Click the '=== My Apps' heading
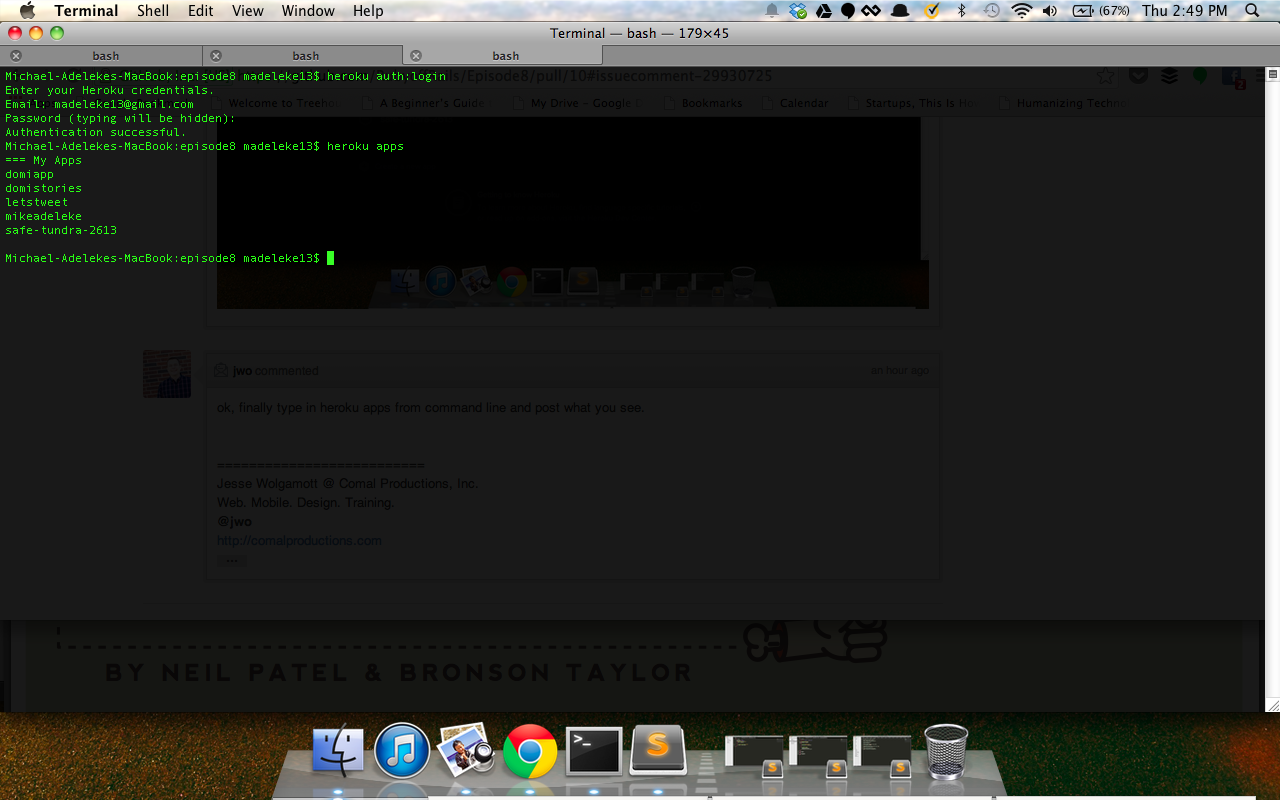The image size is (1280, 800). [43, 160]
